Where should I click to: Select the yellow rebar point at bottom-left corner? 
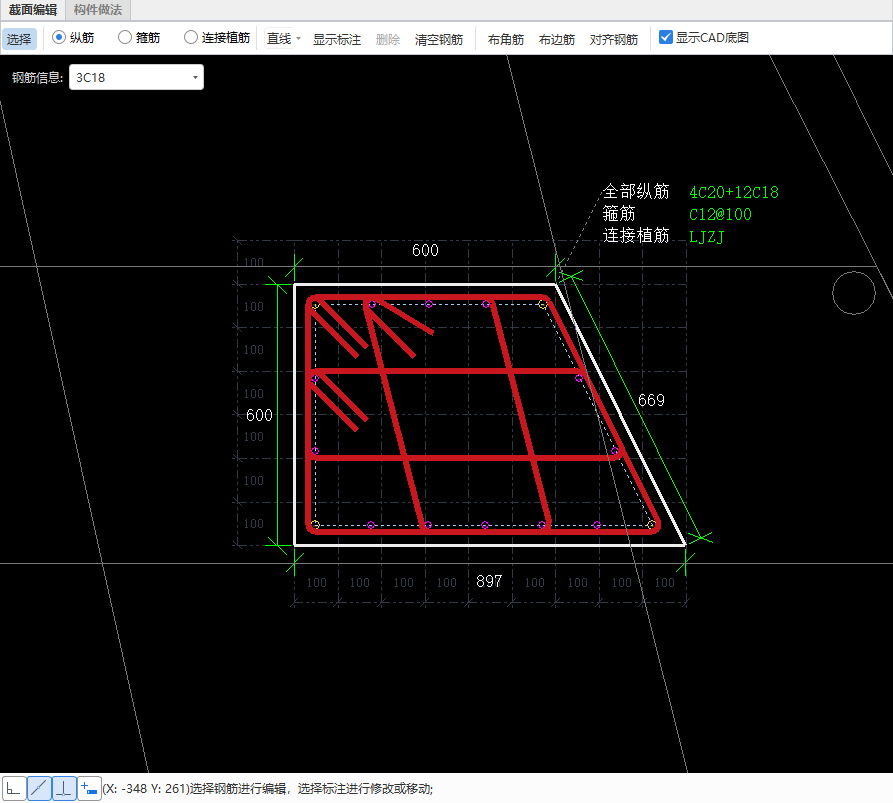click(x=315, y=525)
